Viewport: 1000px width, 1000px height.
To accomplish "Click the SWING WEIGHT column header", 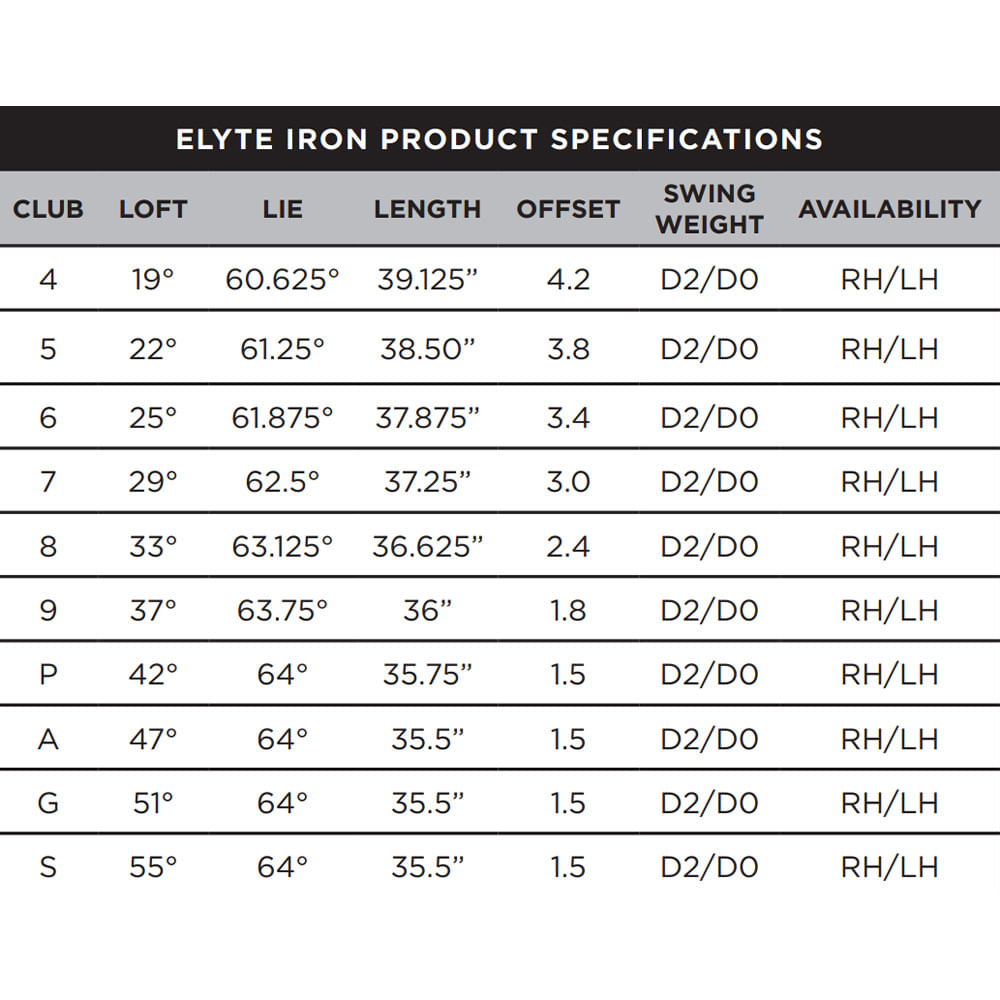I will point(709,209).
